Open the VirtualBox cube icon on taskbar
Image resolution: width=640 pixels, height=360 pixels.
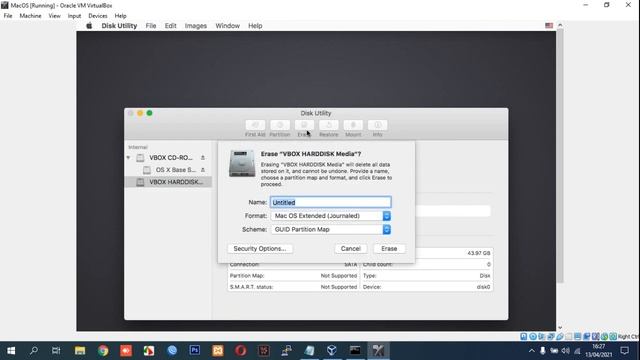[x=332, y=351]
